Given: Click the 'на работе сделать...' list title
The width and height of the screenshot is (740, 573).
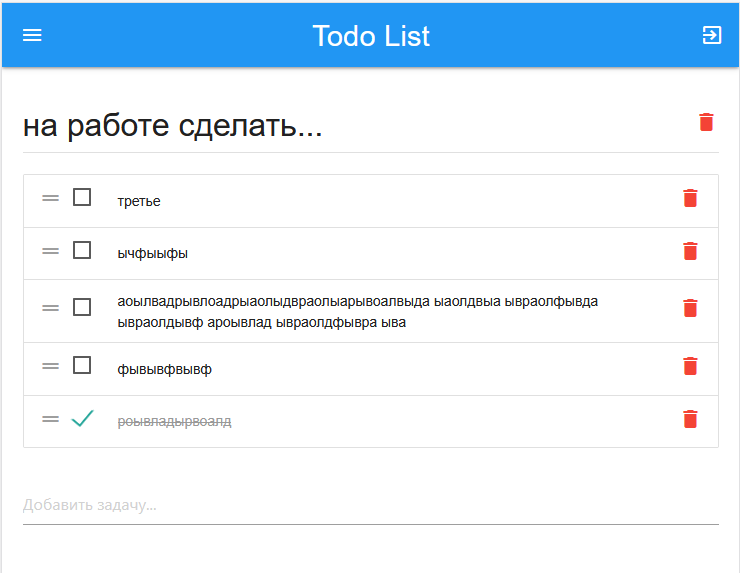Looking at the screenshot, I should (x=173, y=127).
